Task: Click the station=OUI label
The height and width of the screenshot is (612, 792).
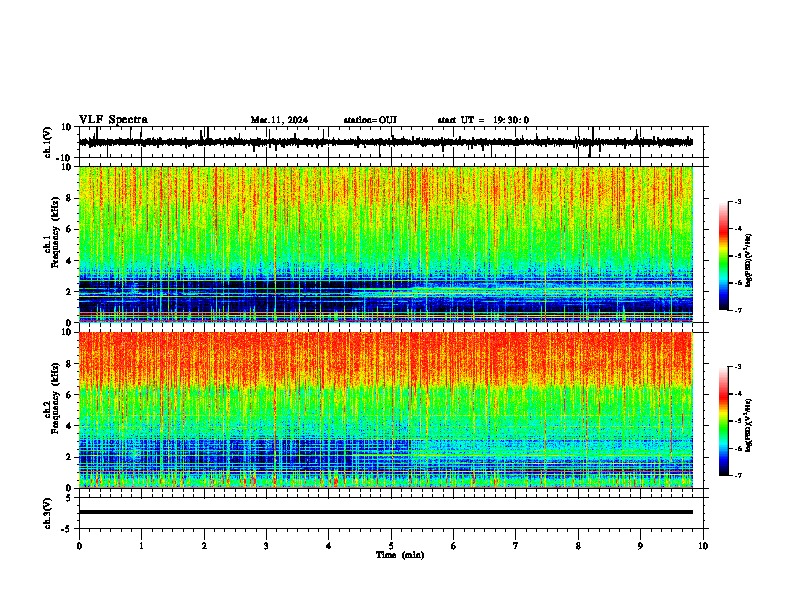Action: point(370,120)
